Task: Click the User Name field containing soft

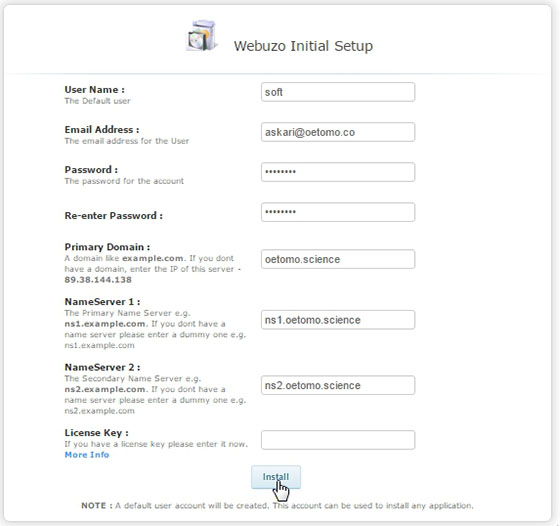Action: coord(338,92)
